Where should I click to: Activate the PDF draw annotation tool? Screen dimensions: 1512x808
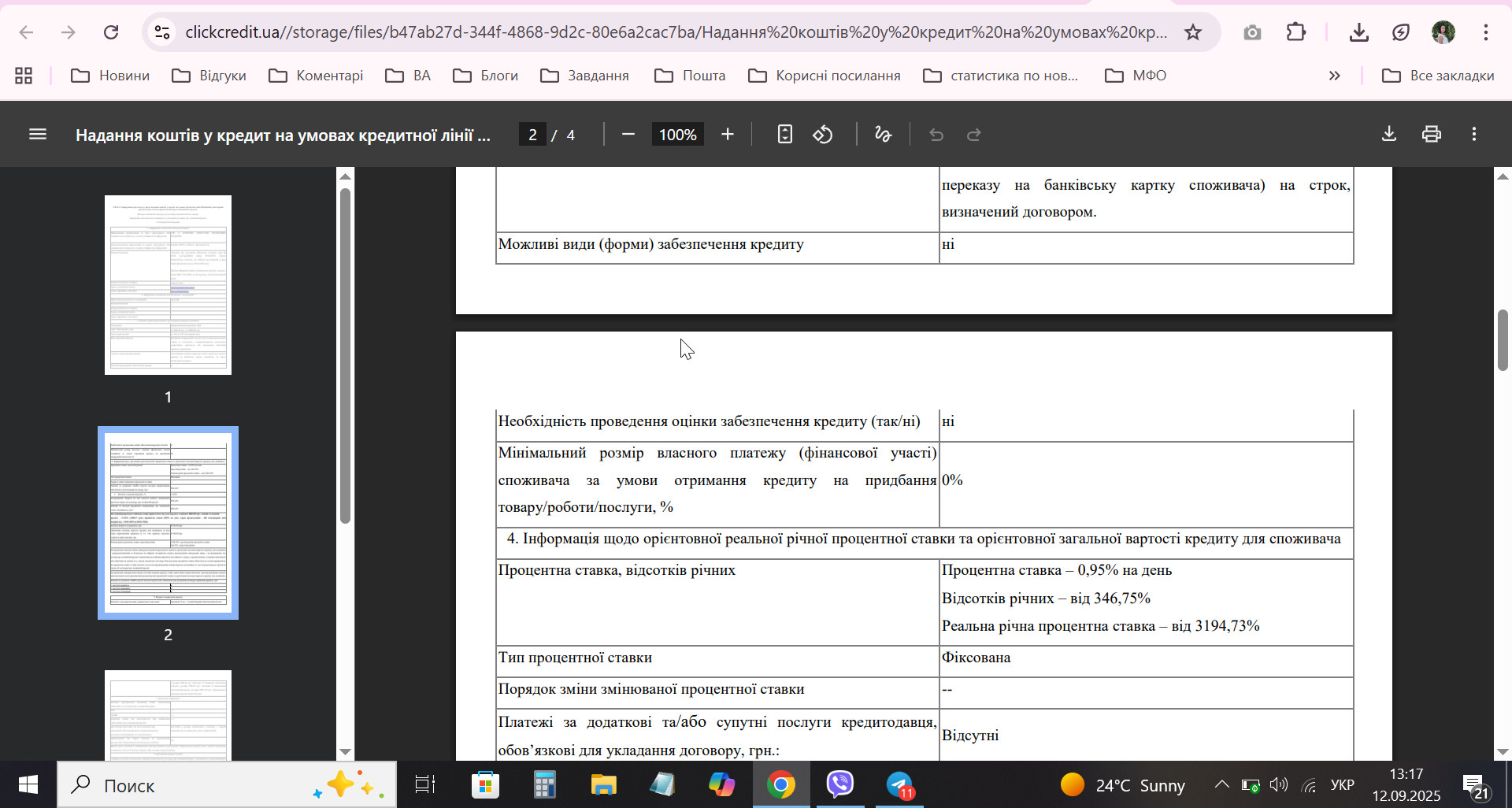tap(883, 135)
